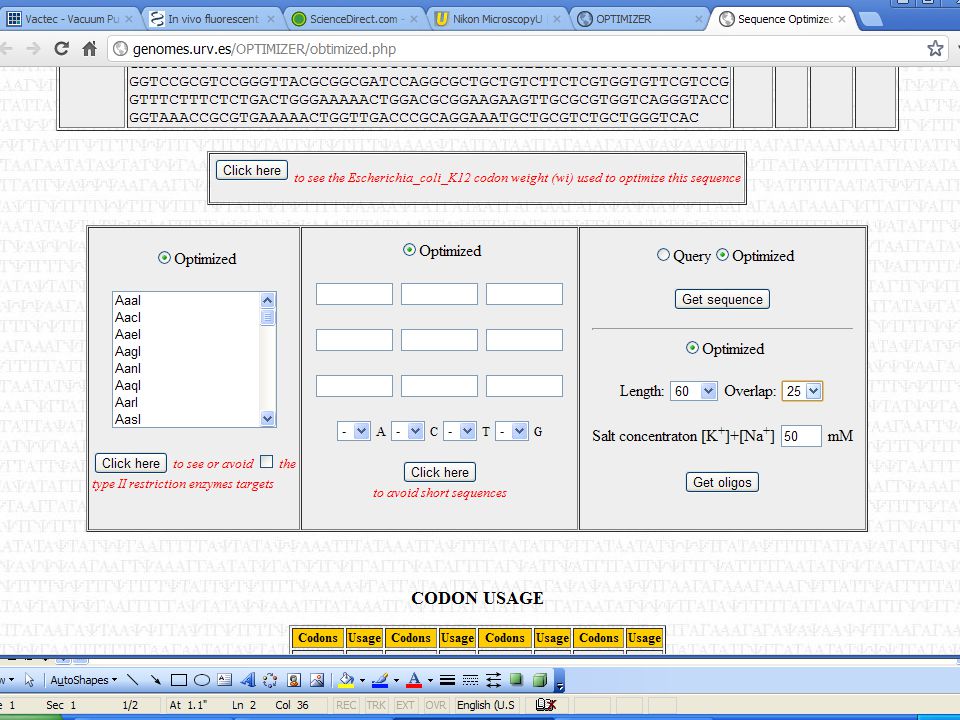Screen dimensions: 960x720
Task: Focus the genomes.urv.es address bar
Action: tap(527, 48)
